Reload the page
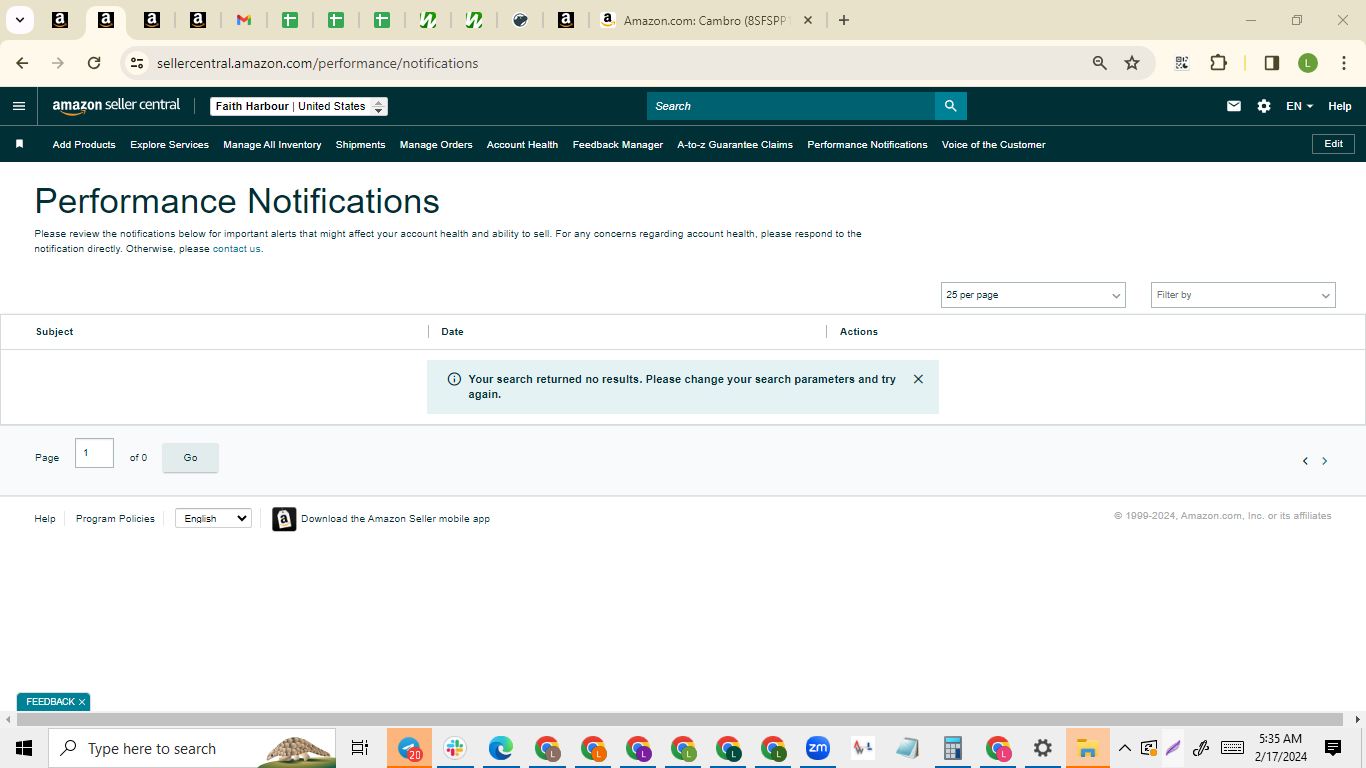Screen dimensions: 1366x768 tap(94, 63)
